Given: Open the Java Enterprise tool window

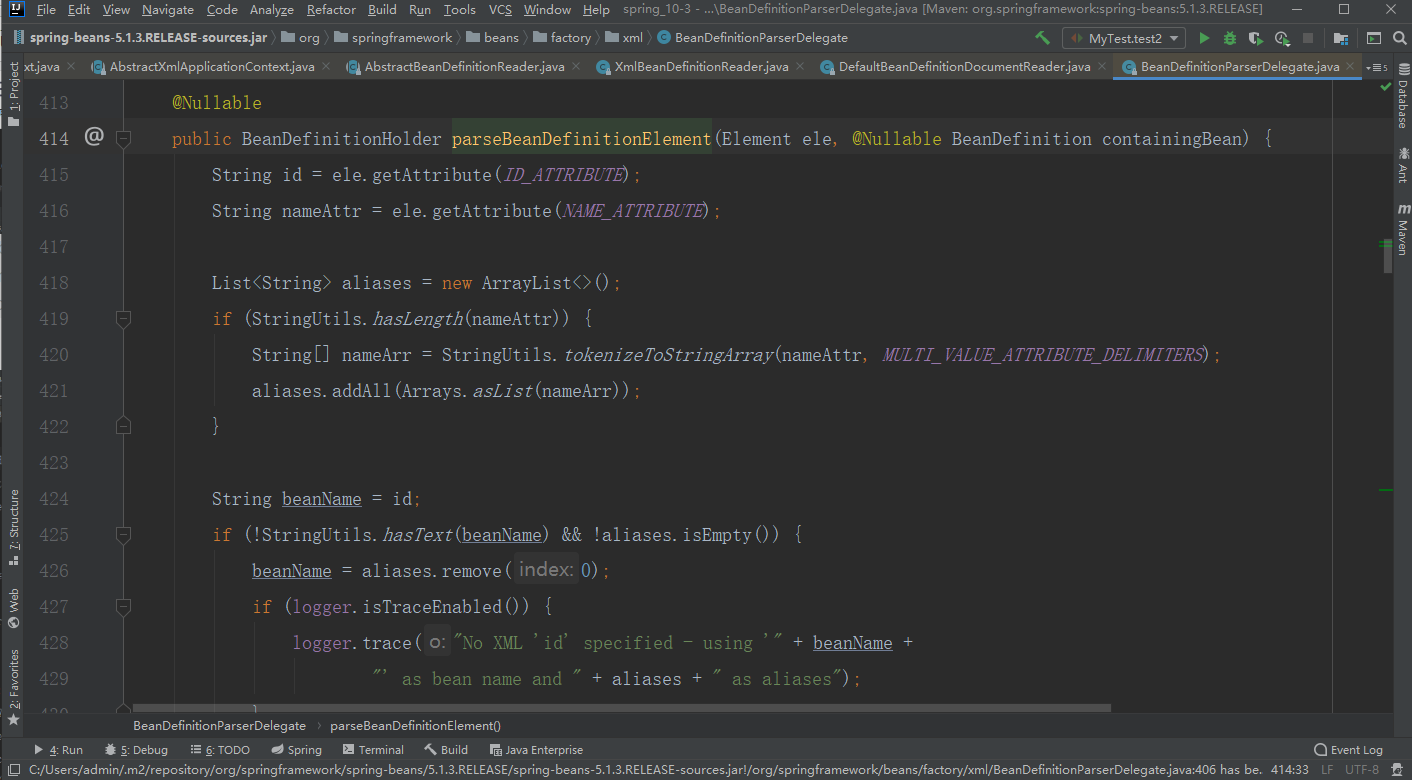Looking at the screenshot, I should pos(537,750).
